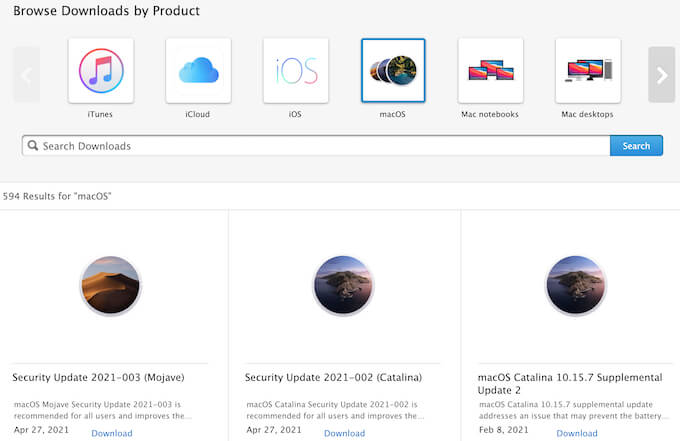The height and width of the screenshot is (441, 680).
Task: Go to previous products with left arrow
Action: (26, 75)
